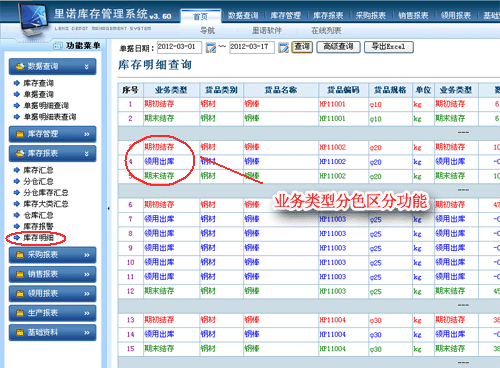
Task: Open the 库存管理 top menu
Action: coord(285,15)
